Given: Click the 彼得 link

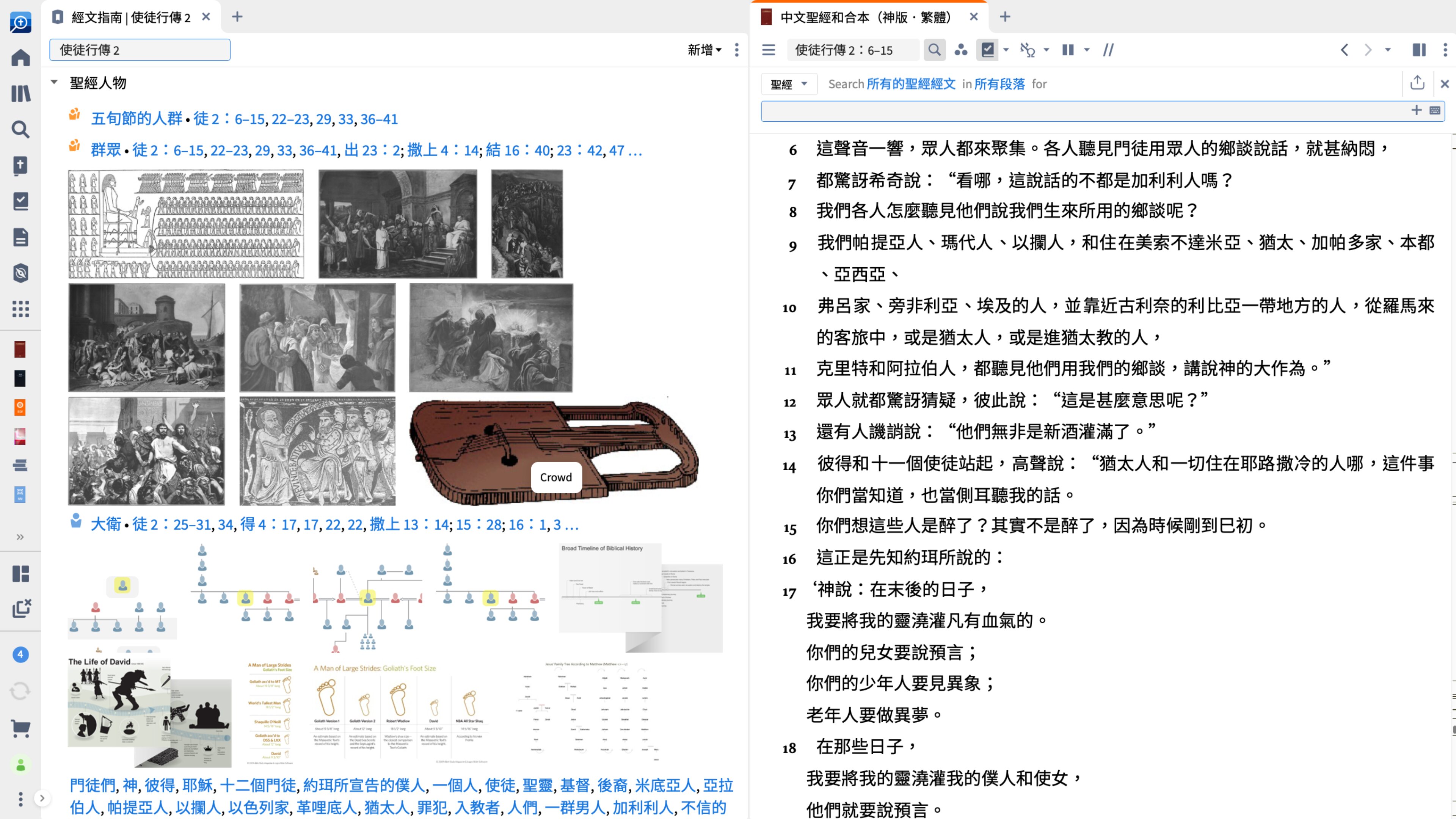Looking at the screenshot, I should click(159, 785).
